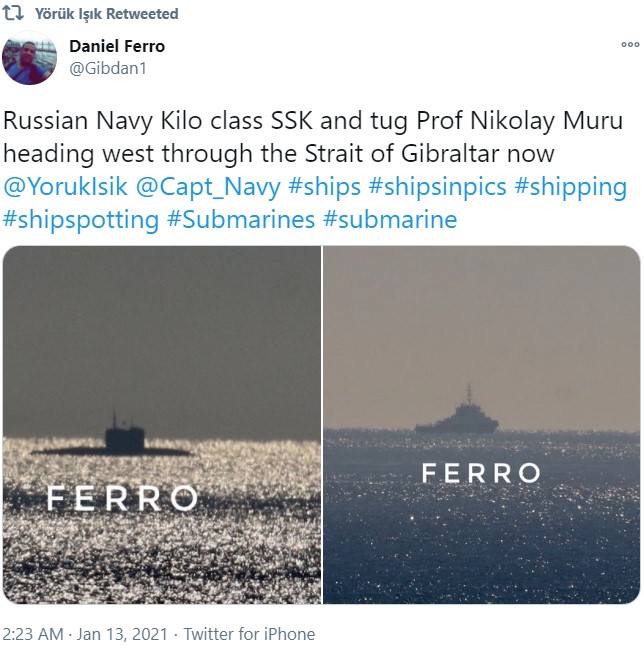
Task: Click the Daniel Ferro display name
Action: point(117,46)
